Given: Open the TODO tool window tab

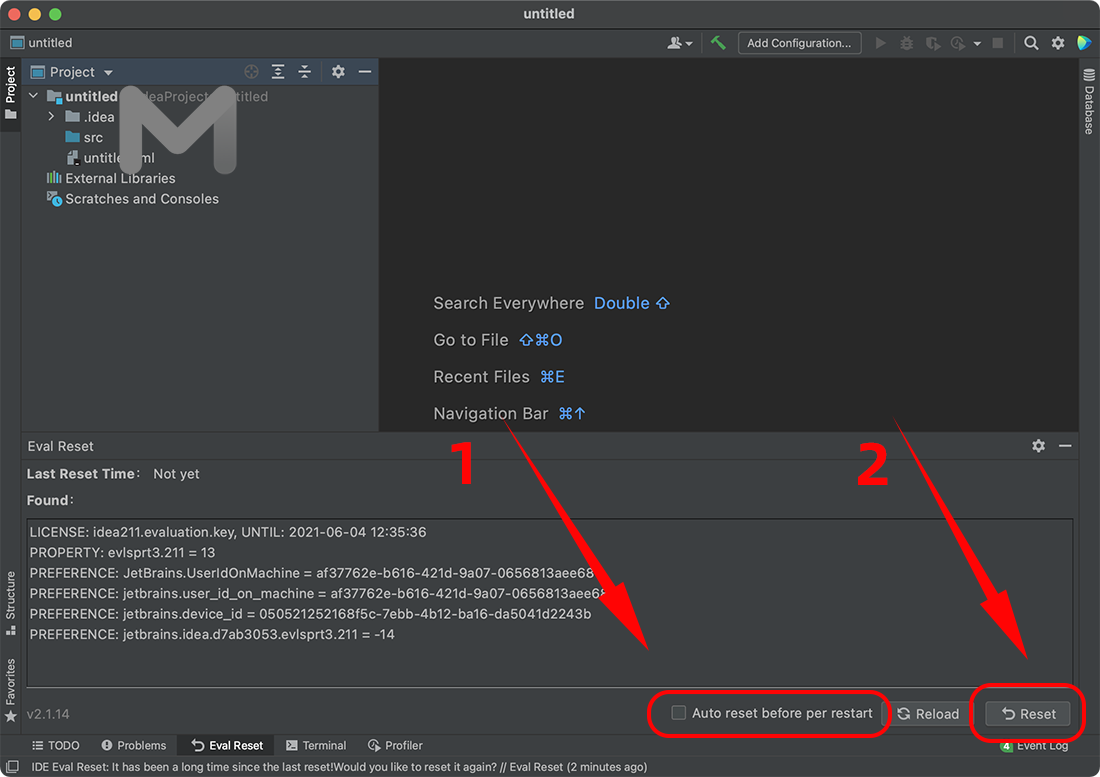Looking at the screenshot, I should (x=55, y=745).
